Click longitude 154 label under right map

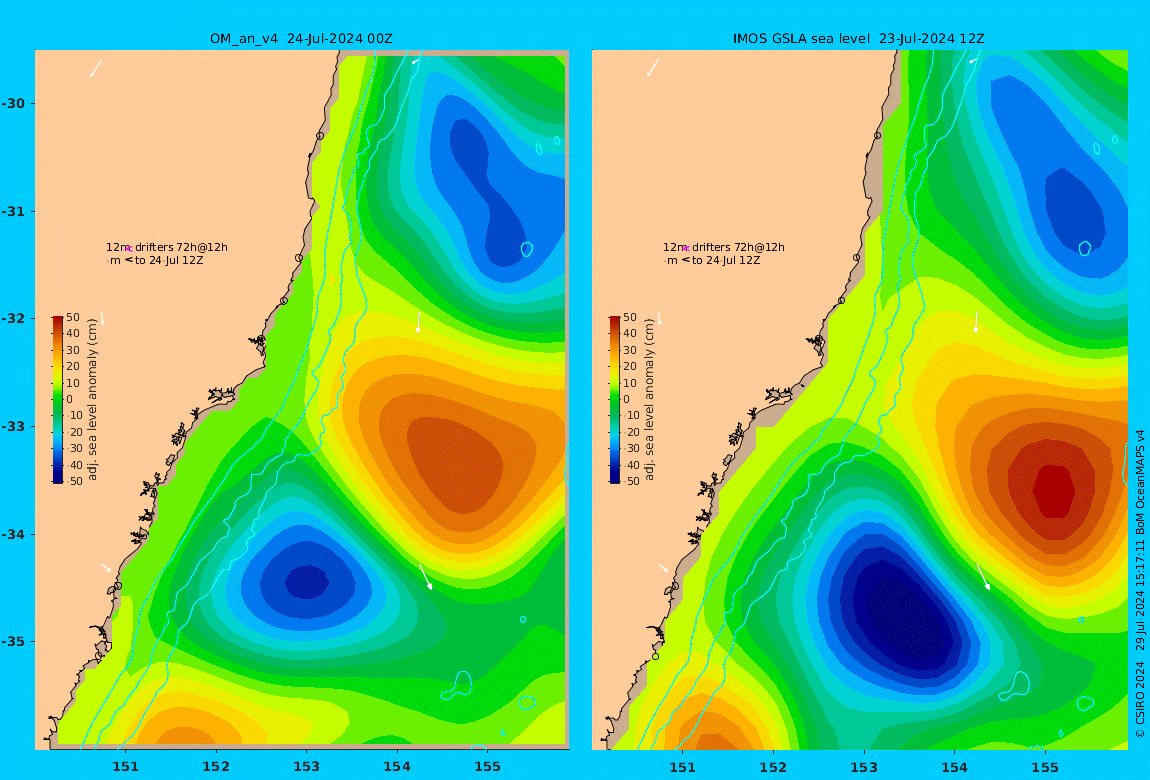click(x=954, y=767)
